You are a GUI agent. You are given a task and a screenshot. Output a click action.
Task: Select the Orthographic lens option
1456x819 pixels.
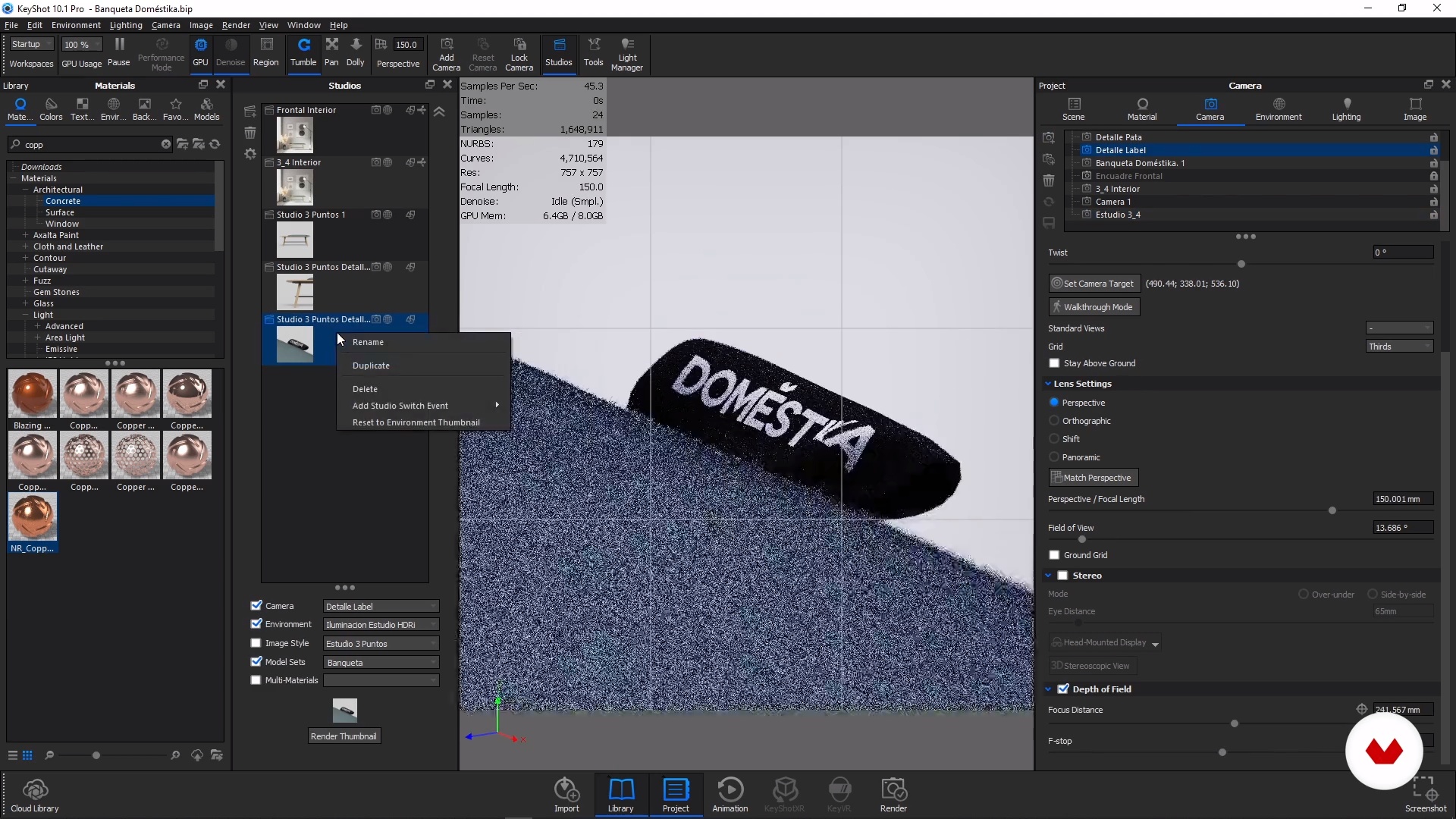coord(1054,421)
